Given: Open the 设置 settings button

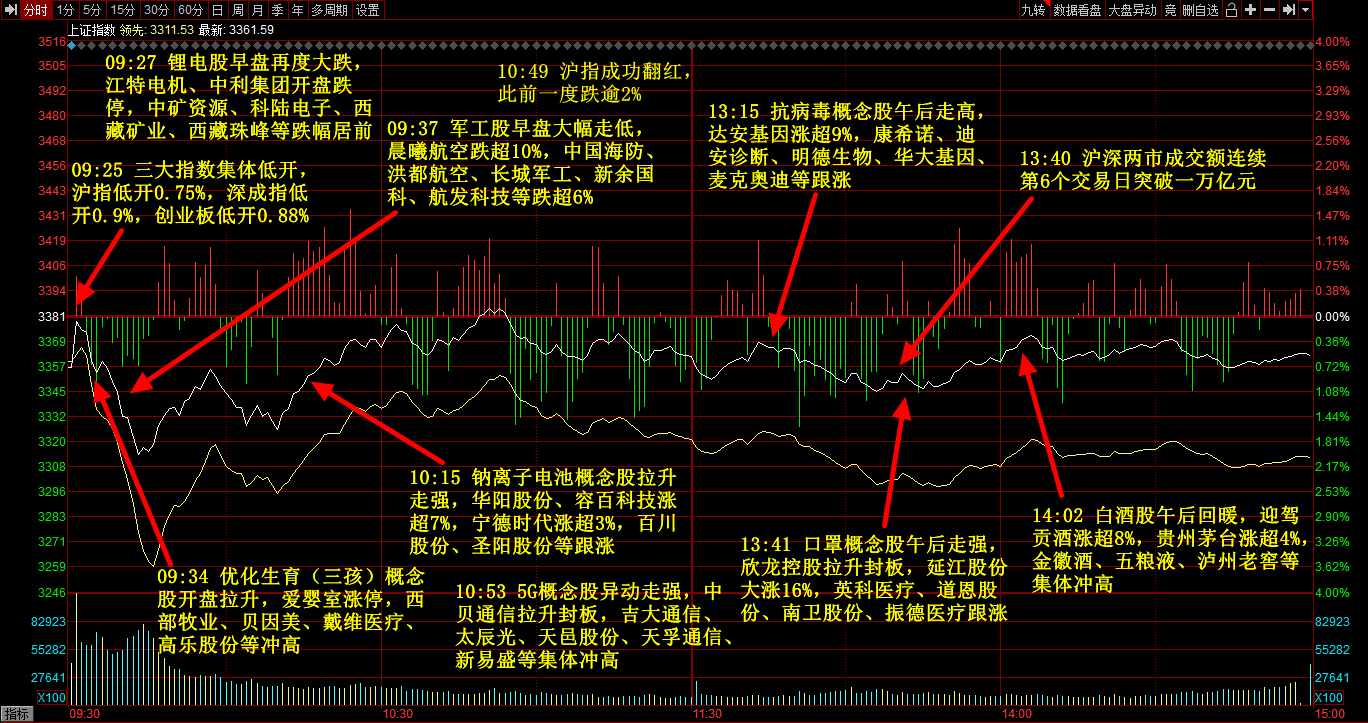Looking at the screenshot, I should [x=367, y=10].
